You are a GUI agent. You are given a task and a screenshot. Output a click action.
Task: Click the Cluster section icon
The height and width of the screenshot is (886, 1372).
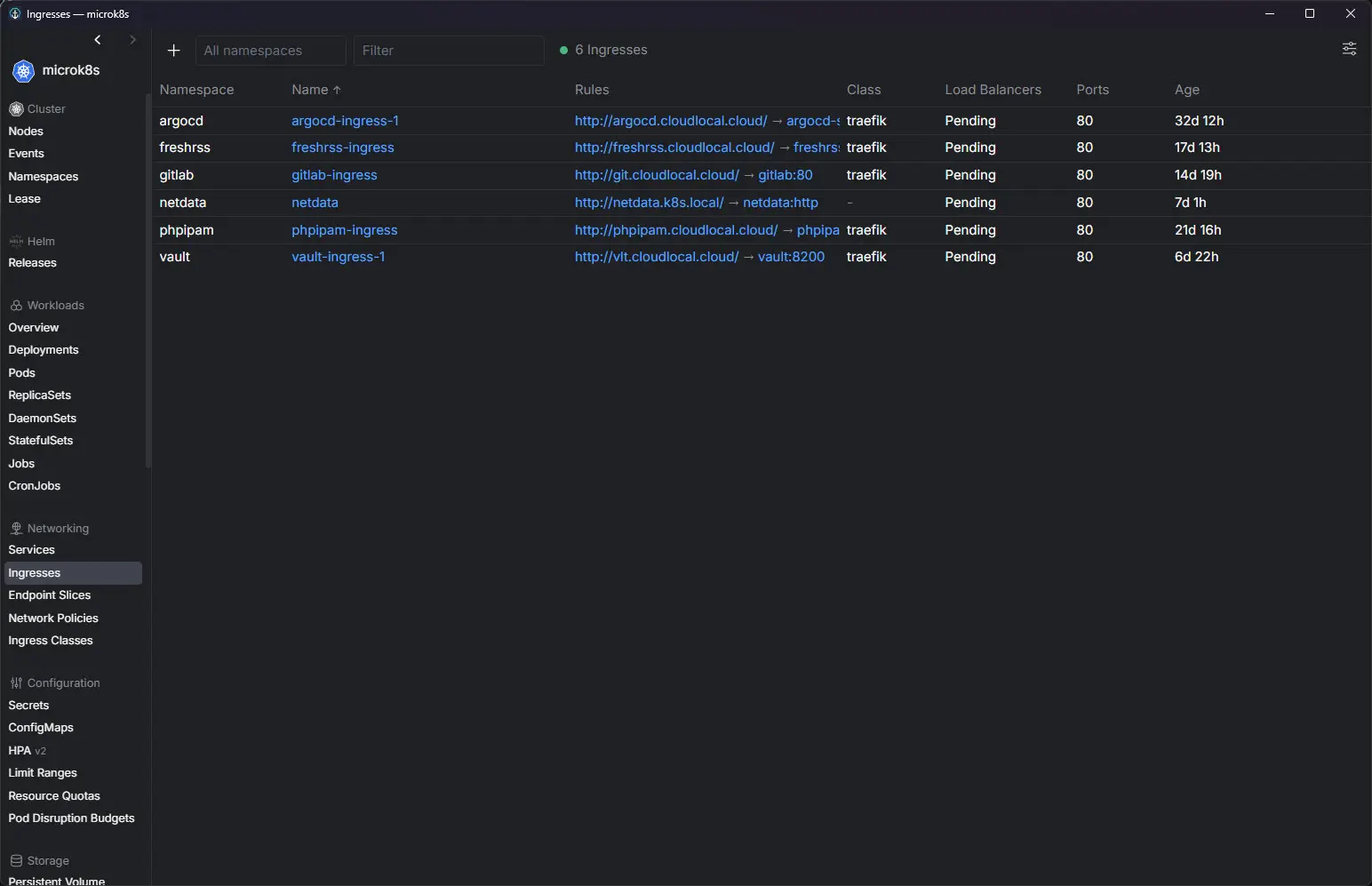click(16, 109)
